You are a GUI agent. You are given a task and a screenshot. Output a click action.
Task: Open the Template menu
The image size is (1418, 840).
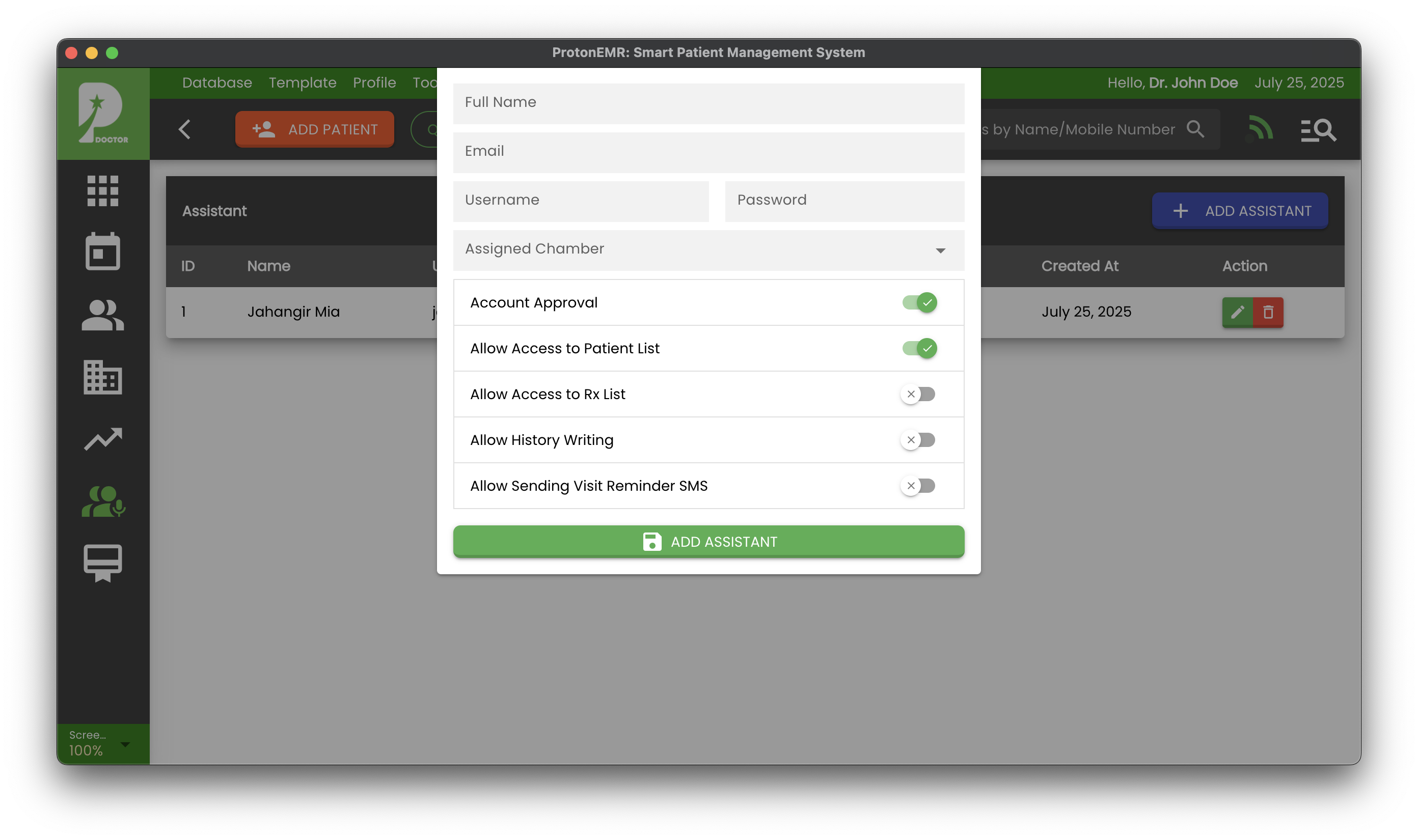302,82
